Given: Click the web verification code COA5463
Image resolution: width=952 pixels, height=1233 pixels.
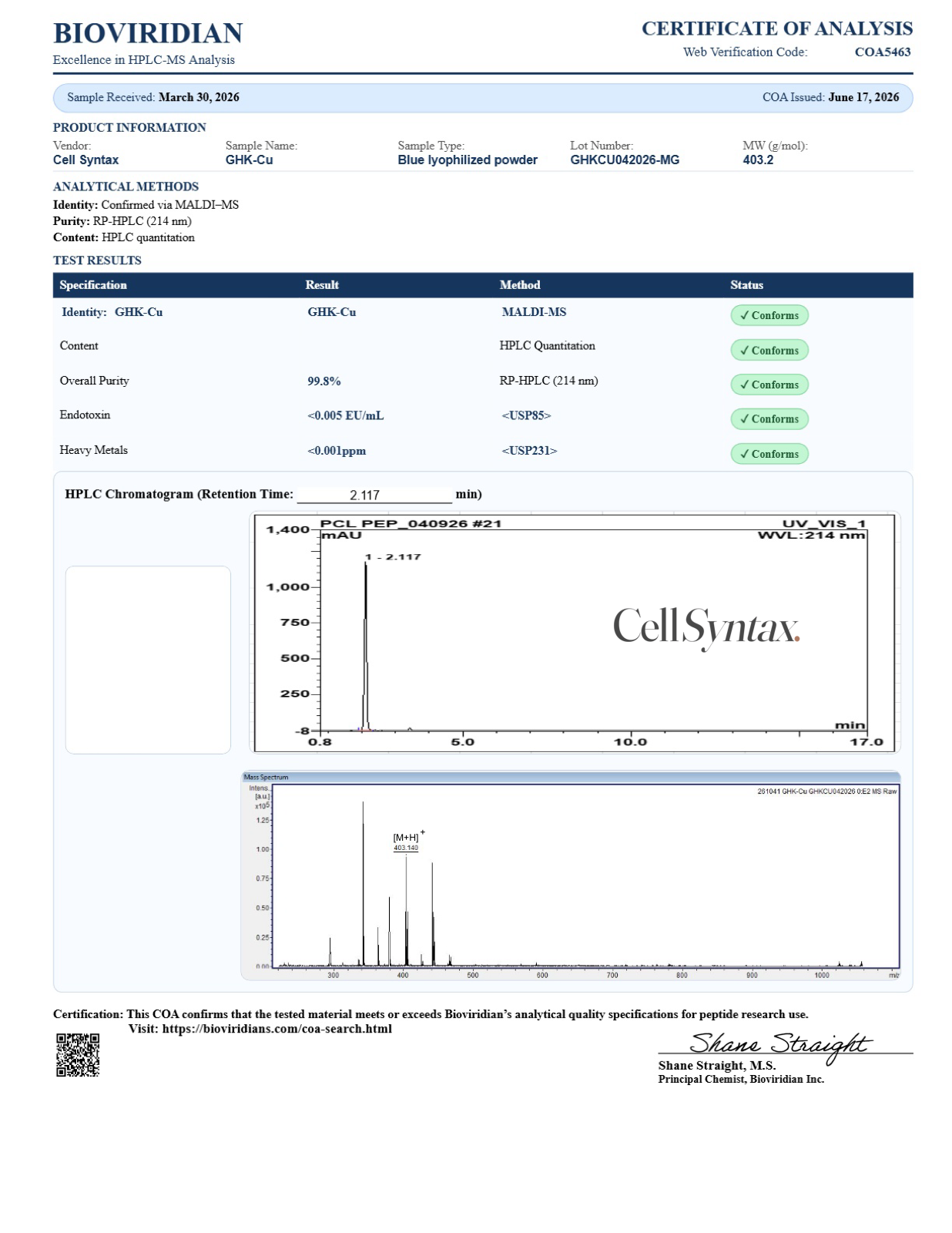Looking at the screenshot, I should pos(883,52).
